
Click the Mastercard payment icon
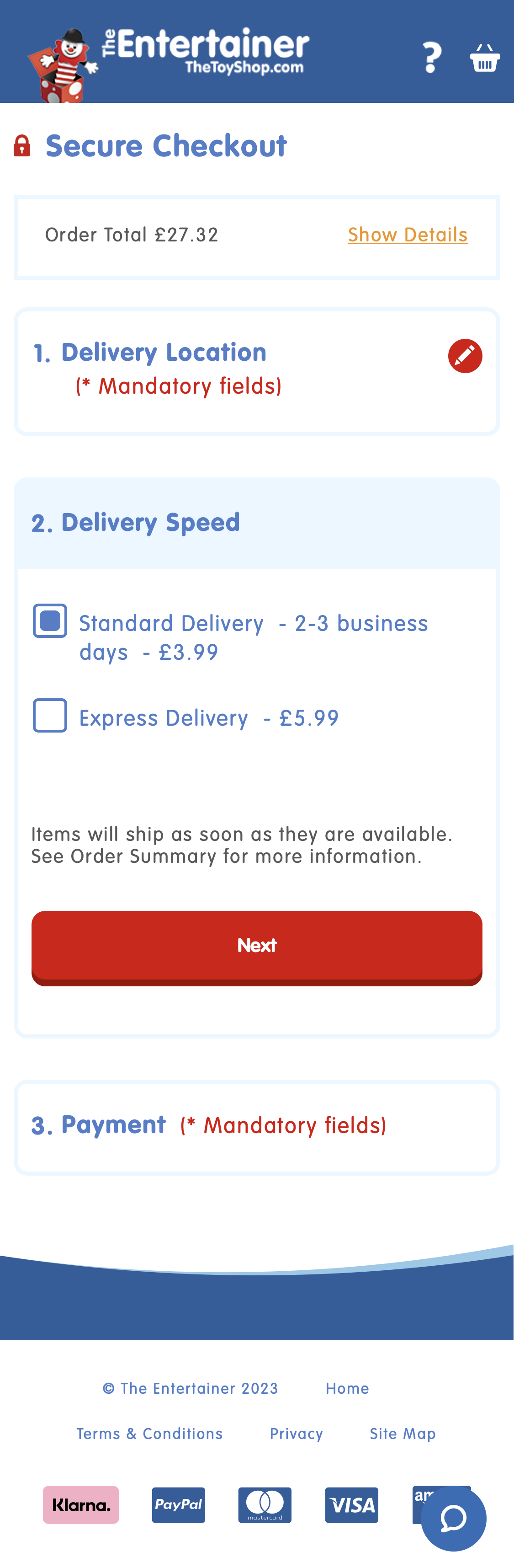[265, 1505]
